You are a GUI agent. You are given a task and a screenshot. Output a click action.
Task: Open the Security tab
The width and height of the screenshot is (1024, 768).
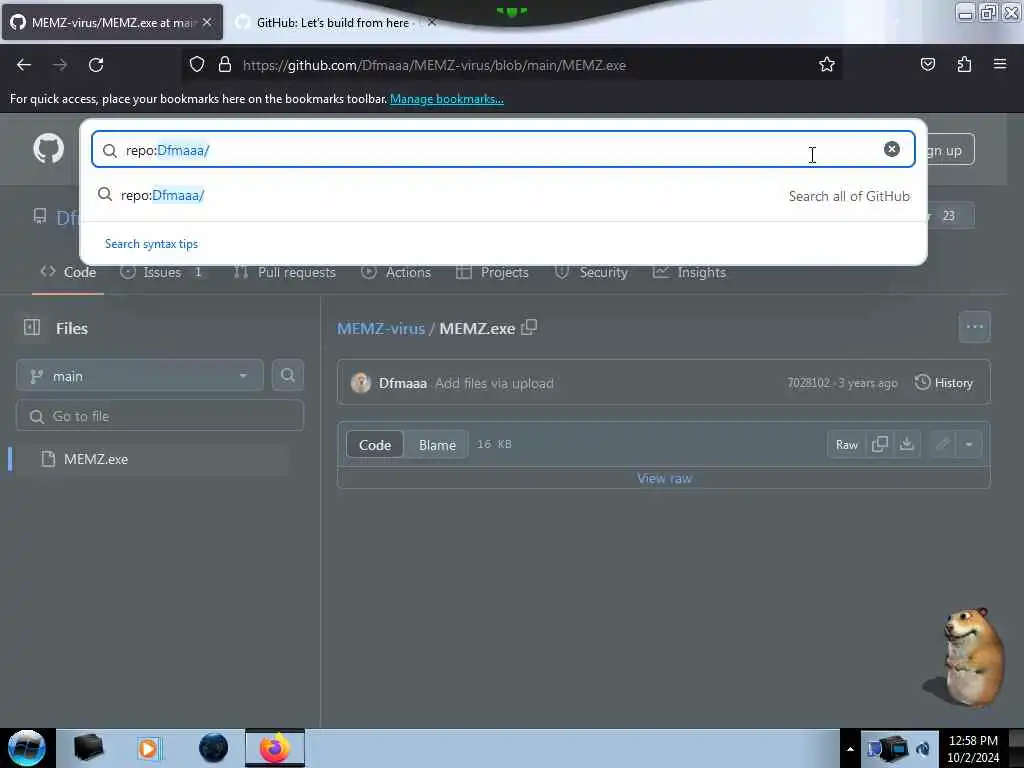591,272
